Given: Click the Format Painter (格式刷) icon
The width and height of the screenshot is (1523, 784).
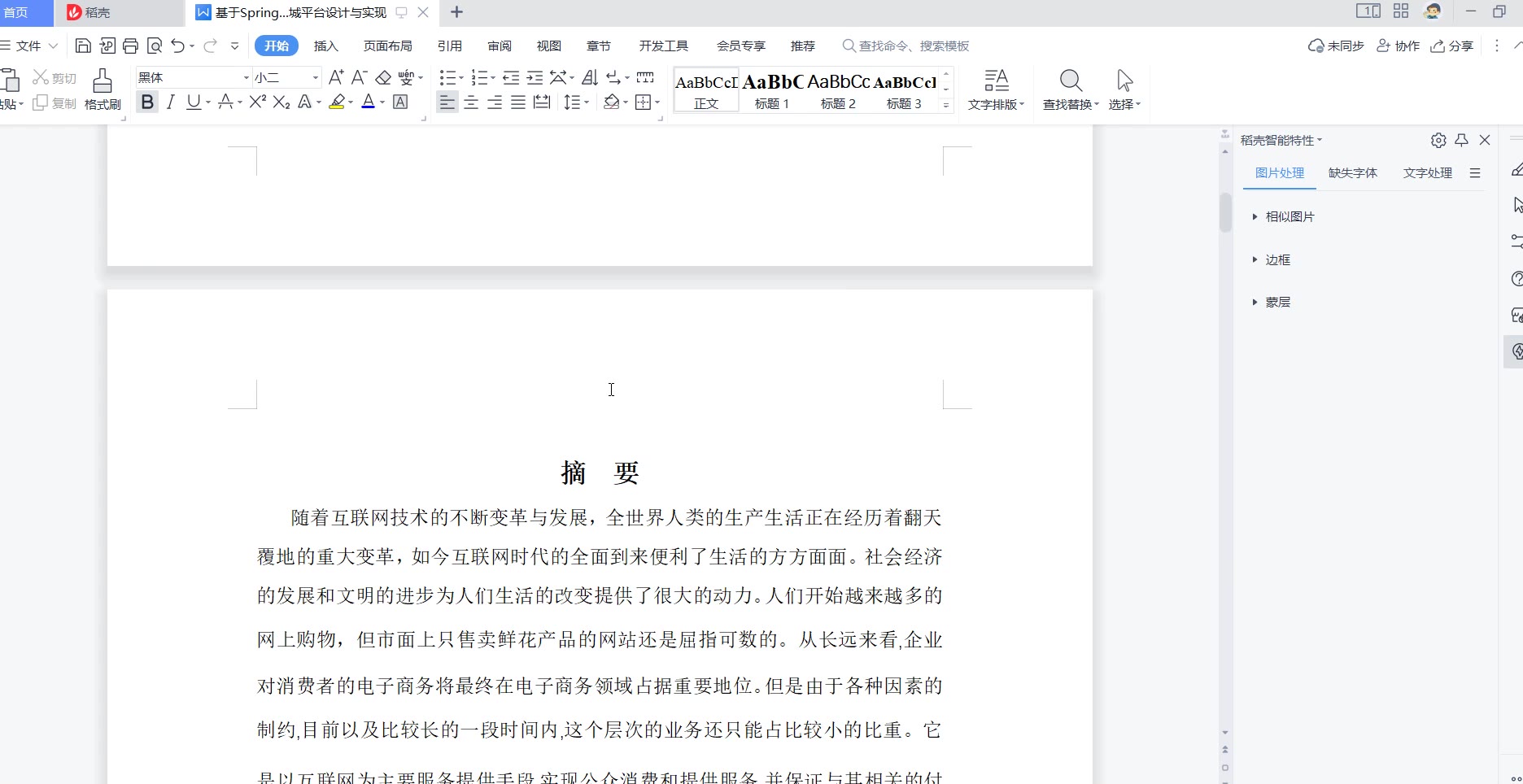Looking at the screenshot, I should (102, 89).
